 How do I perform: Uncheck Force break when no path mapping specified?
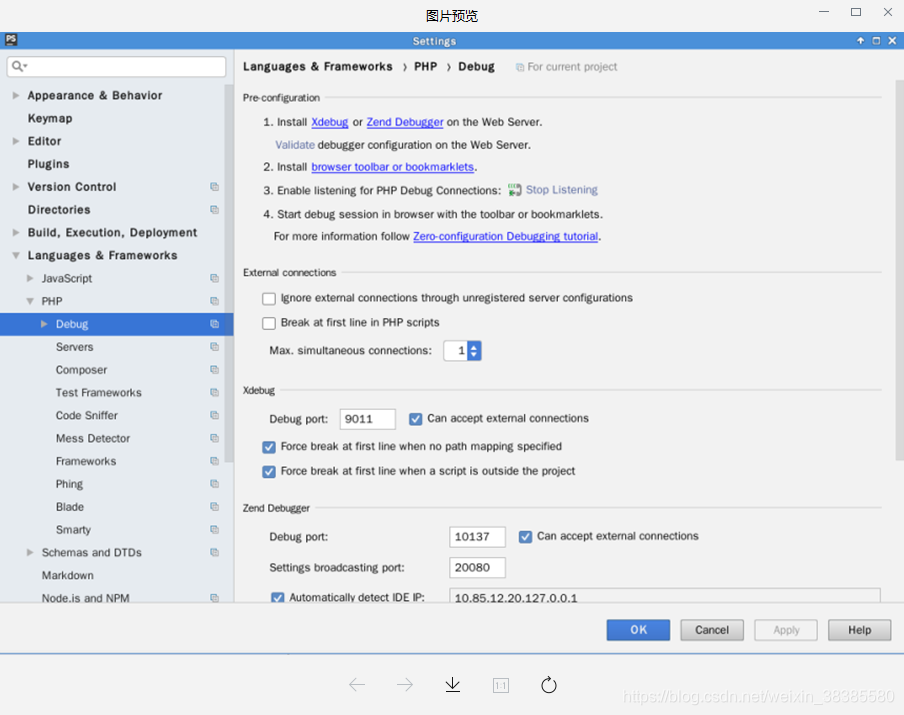[x=269, y=447]
